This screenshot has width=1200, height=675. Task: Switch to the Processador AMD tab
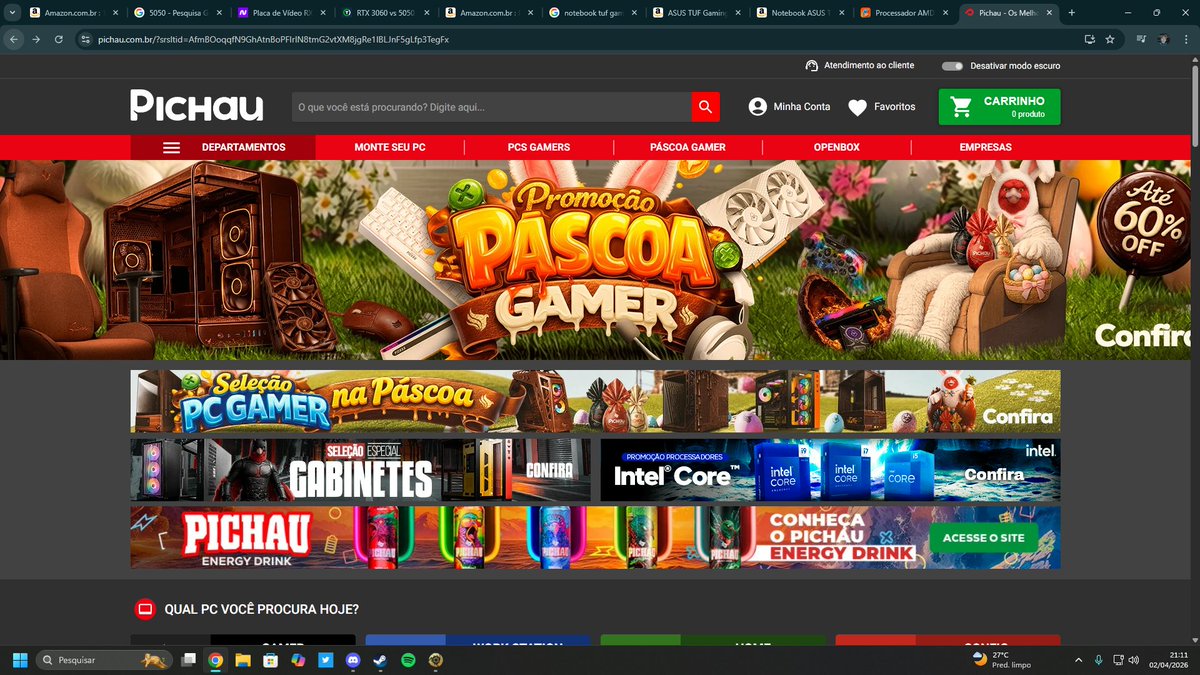(904, 13)
